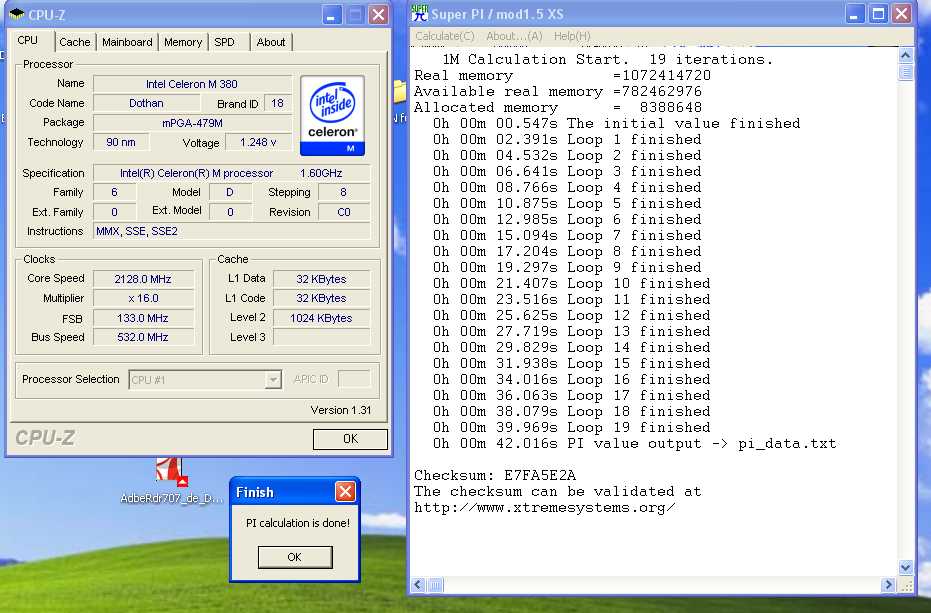The image size is (931, 613).
Task: Click the FSB value '133.0 MHz'
Action: 143,318
